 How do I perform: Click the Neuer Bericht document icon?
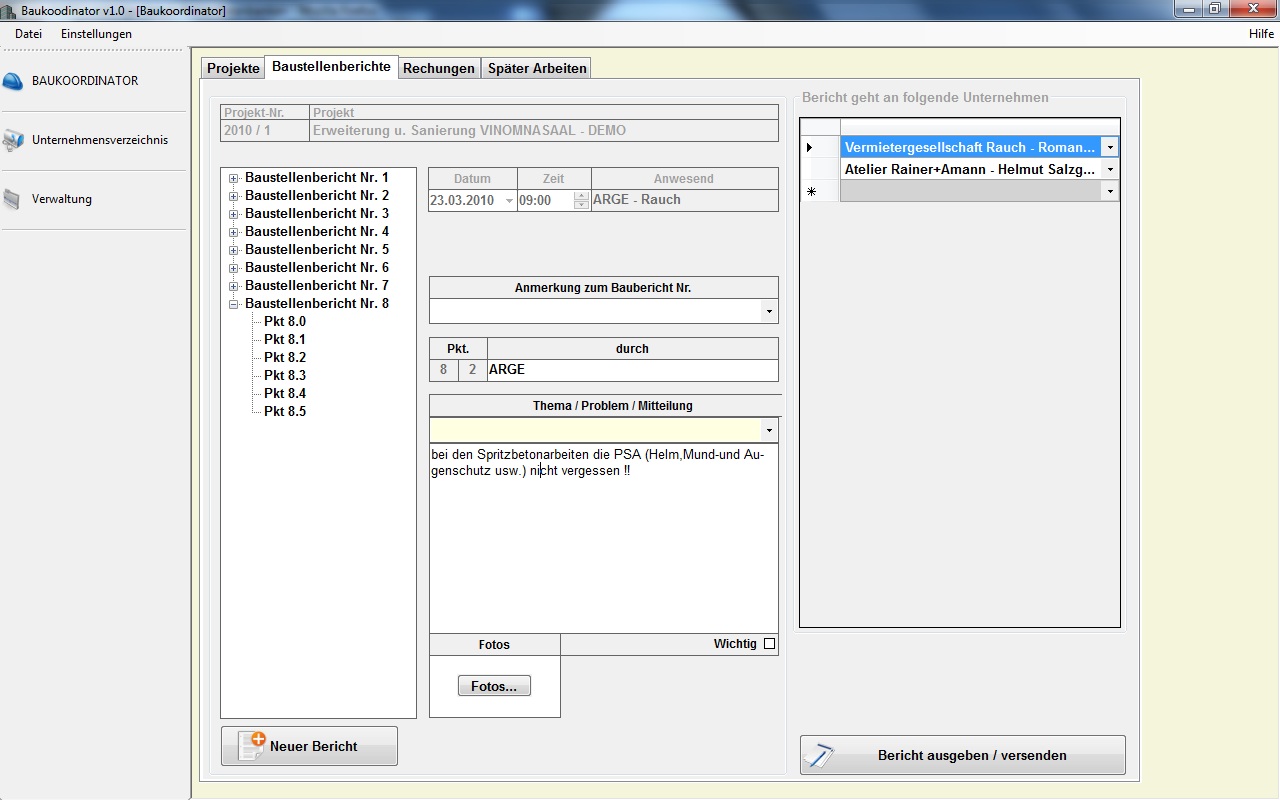tap(252, 746)
